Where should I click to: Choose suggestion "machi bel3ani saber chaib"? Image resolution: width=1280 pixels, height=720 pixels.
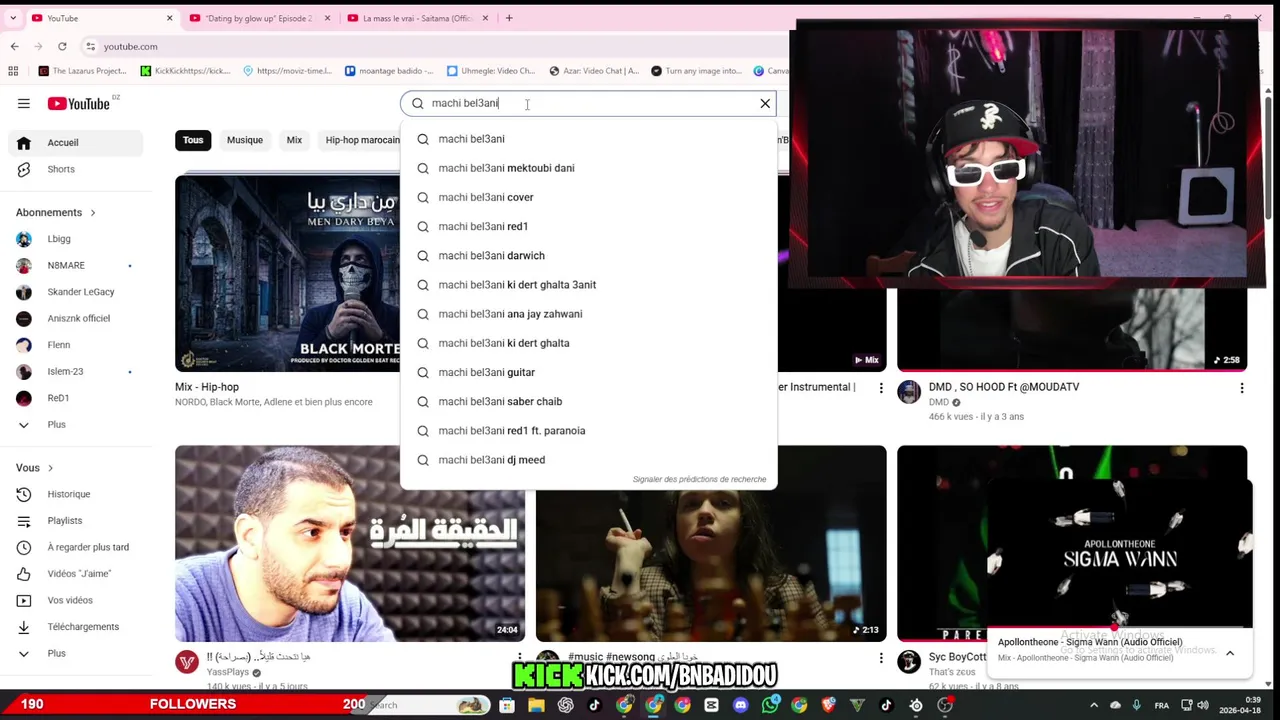click(588, 401)
